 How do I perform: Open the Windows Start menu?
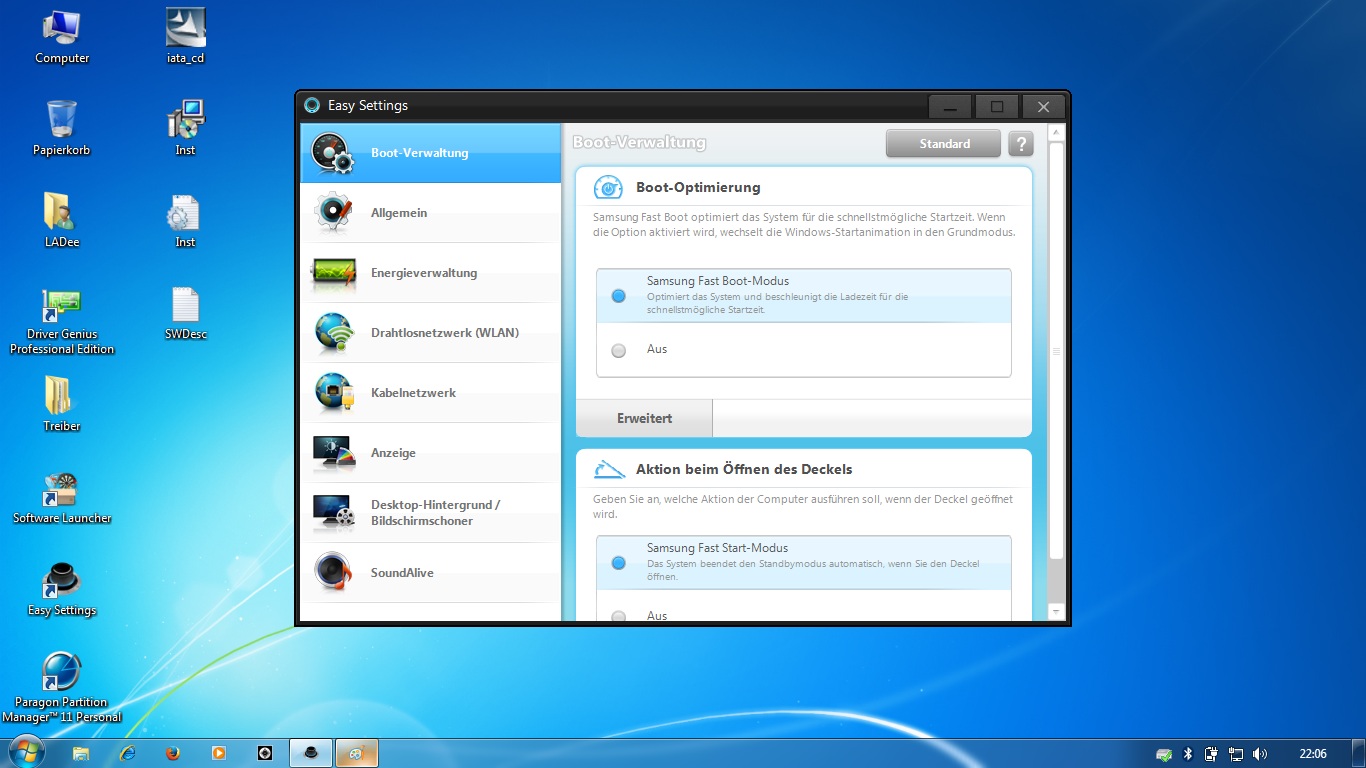[x=26, y=753]
